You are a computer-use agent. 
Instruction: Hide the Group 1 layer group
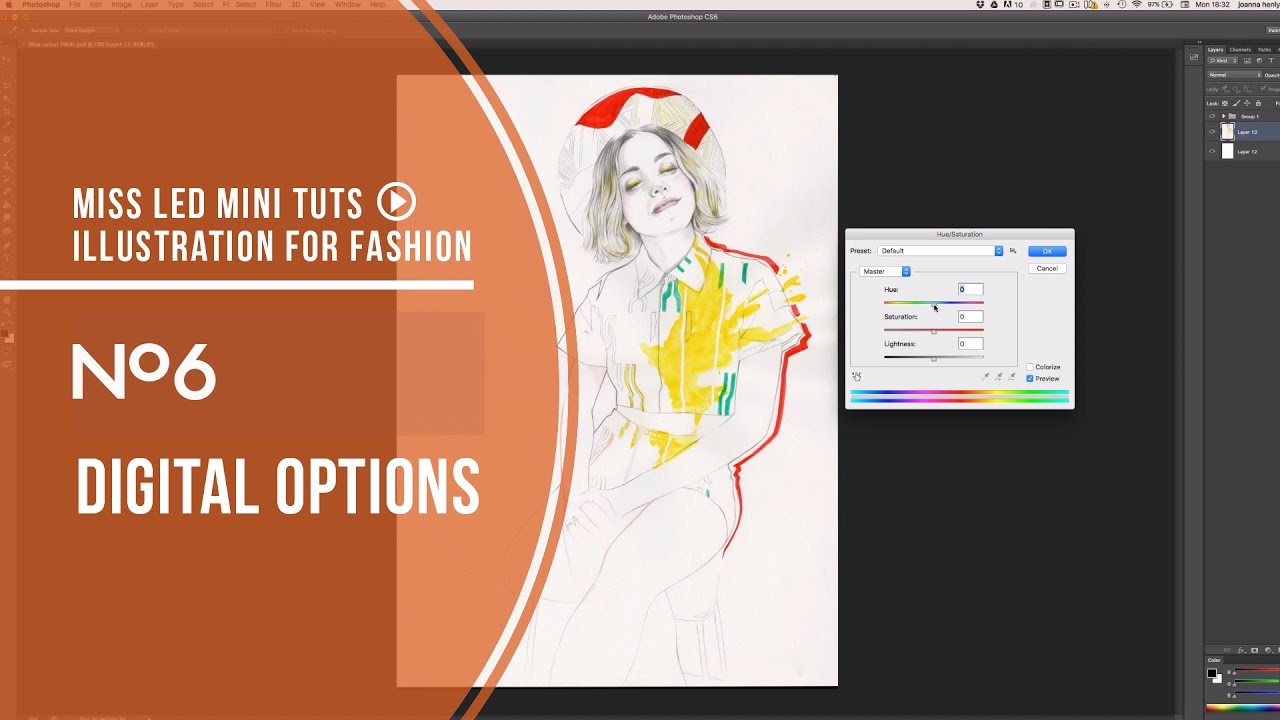1212,116
